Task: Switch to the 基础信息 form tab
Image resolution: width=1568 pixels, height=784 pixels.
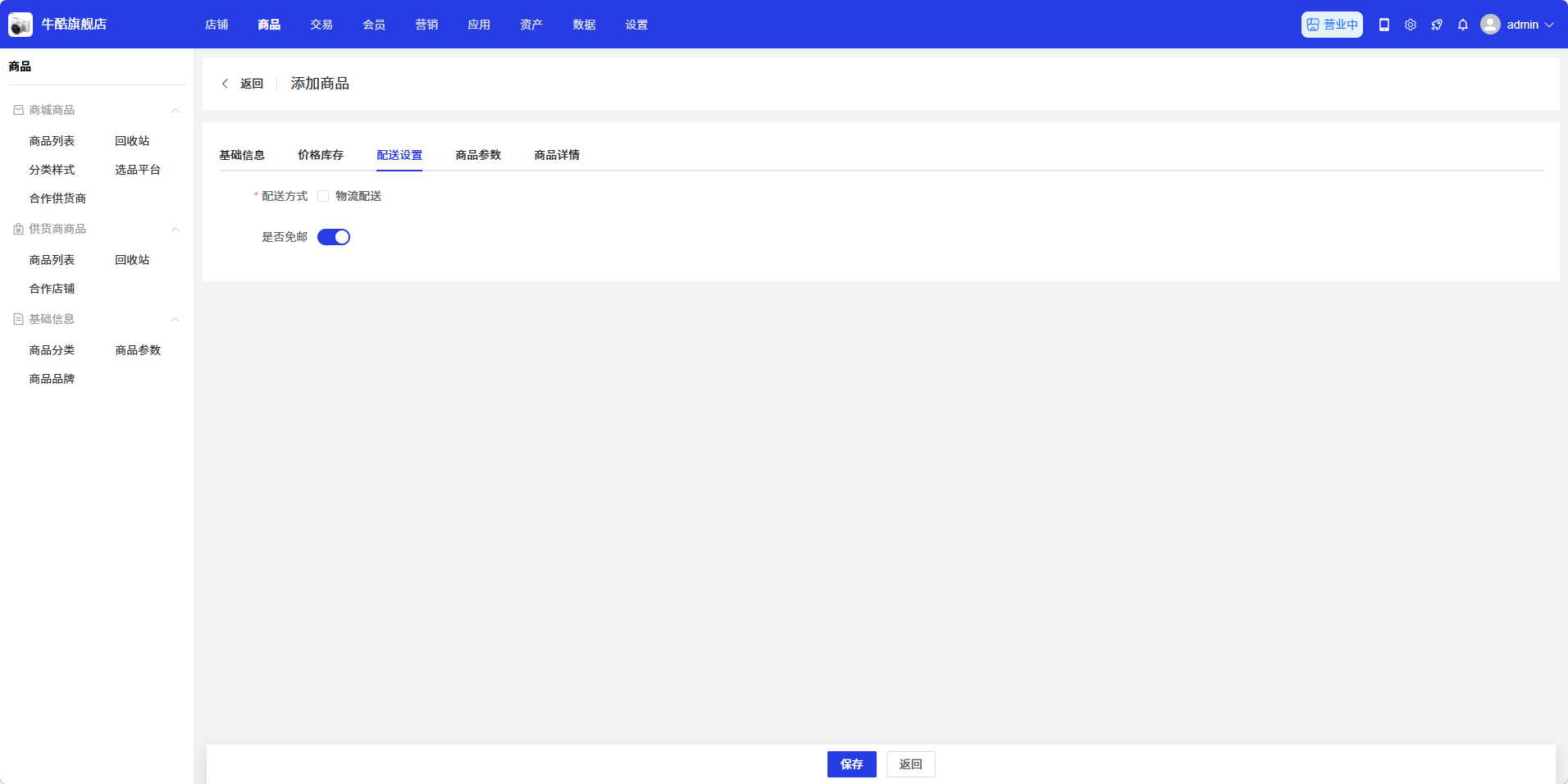Action: point(242,155)
